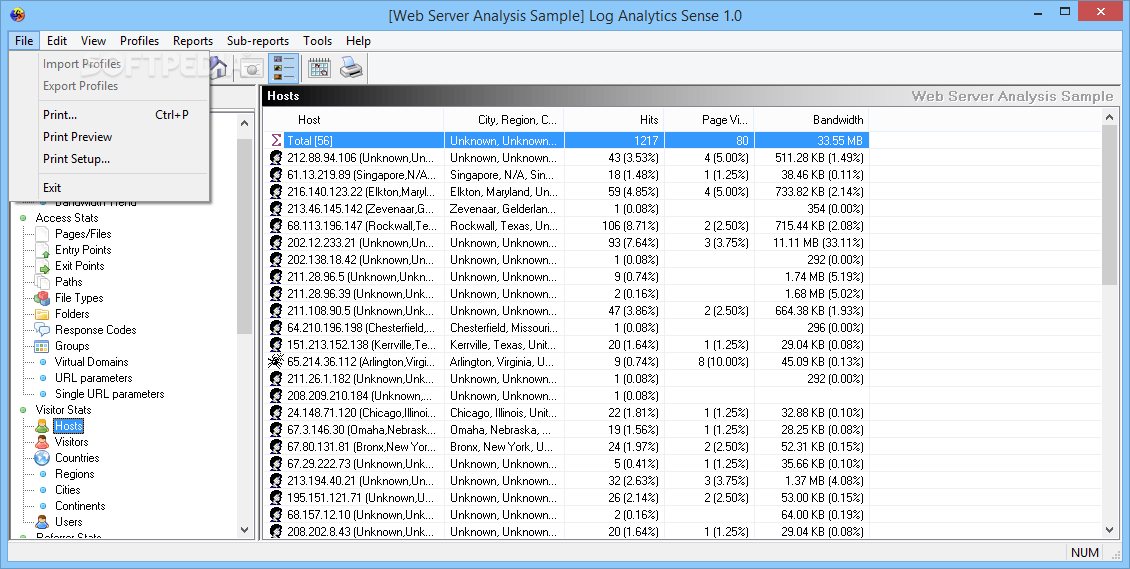Select Continents in the tree
This screenshot has height=569, width=1130.
click(80, 506)
